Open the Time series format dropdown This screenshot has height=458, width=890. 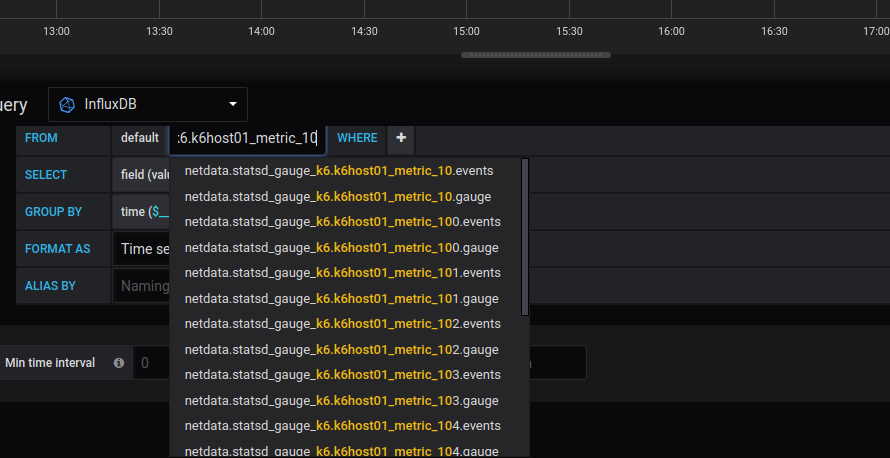click(141, 249)
